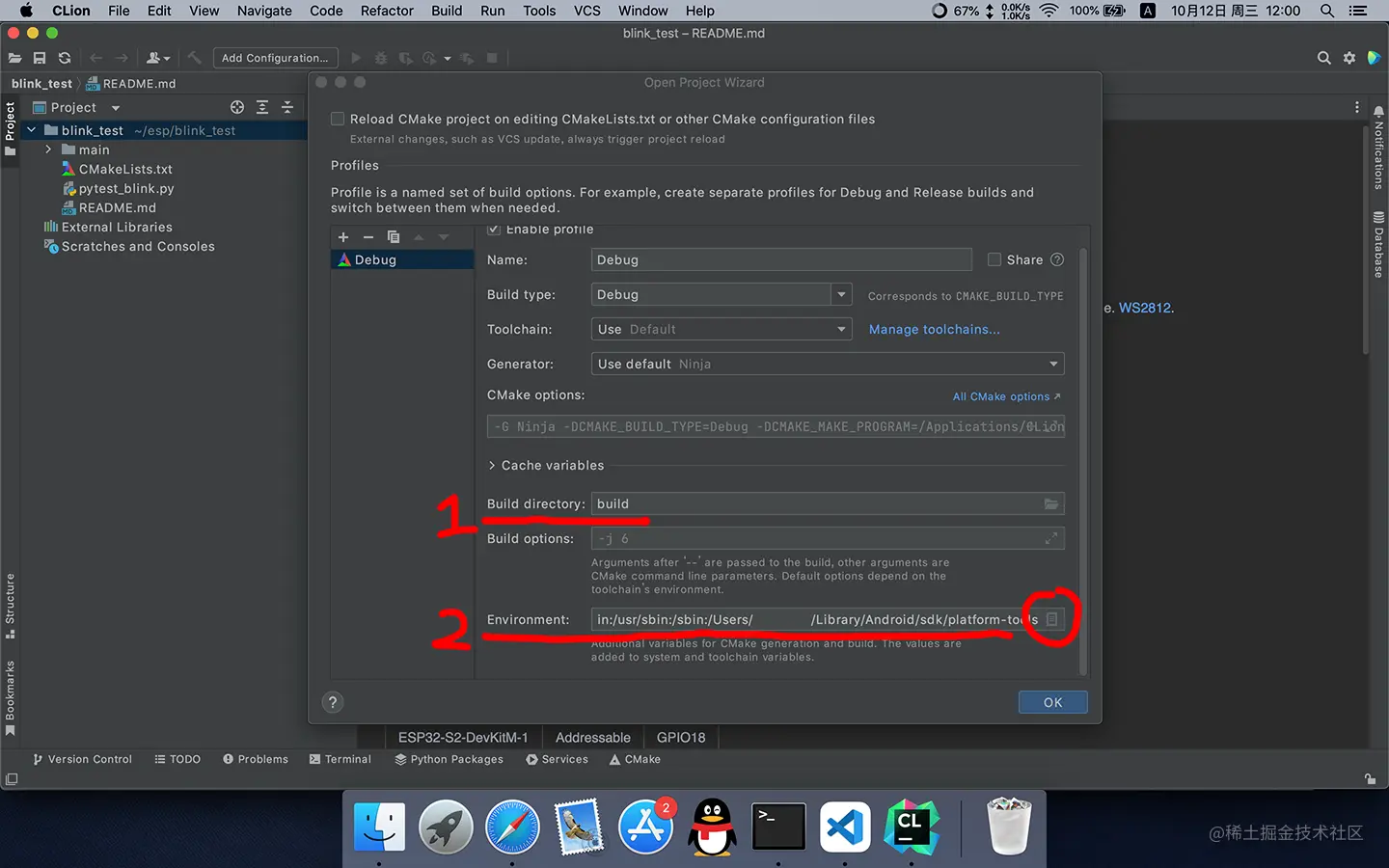1389x868 pixels.
Task: Expand the Cache variables section
Action: (492, 465)
